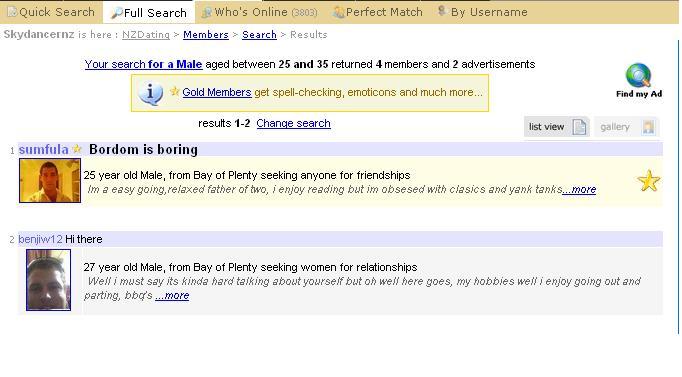Expand benjiw12's description with ...more
The height and width of the screenshot is (377, 682).
(172, 296)
